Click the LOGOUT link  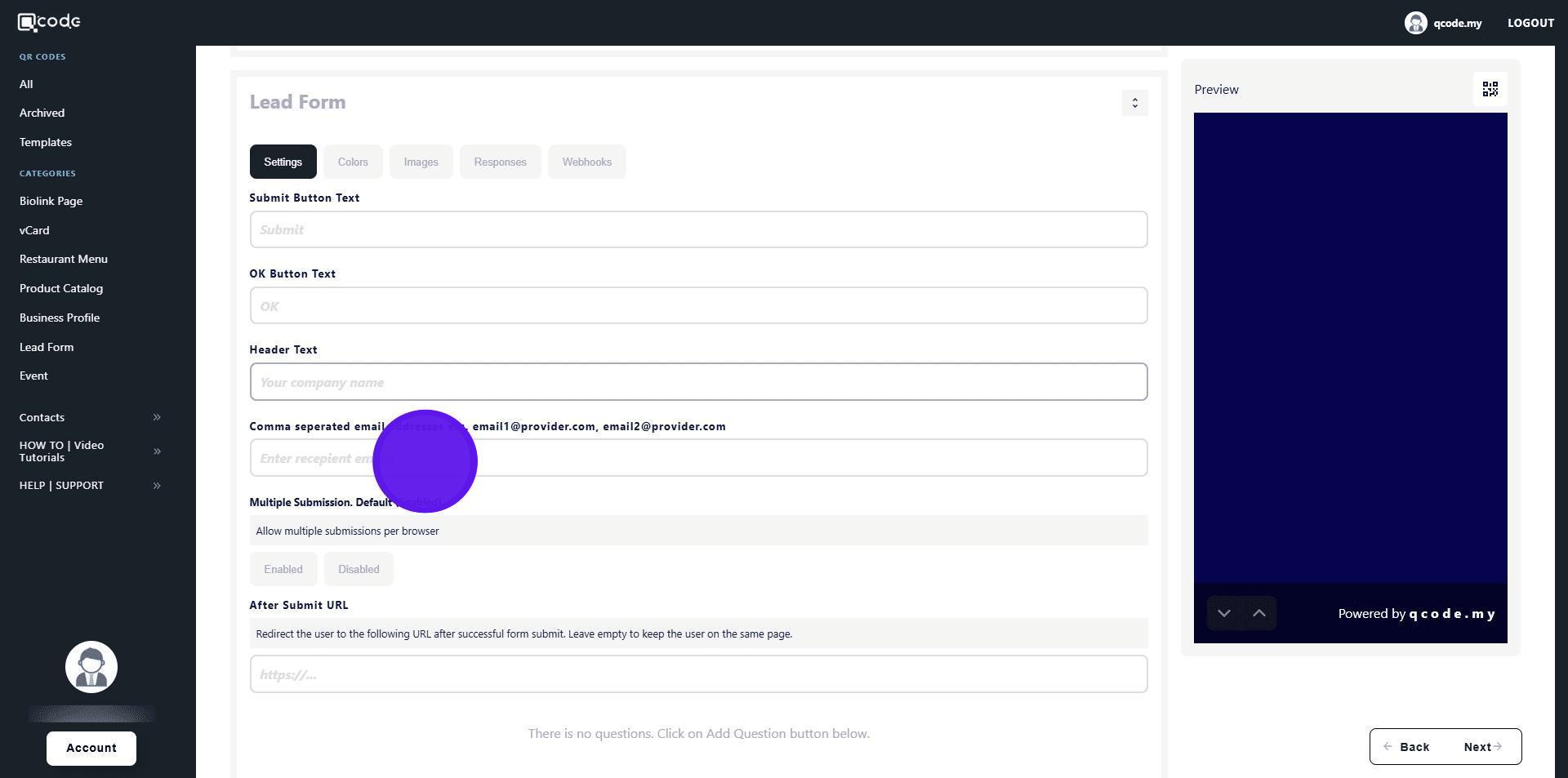pyautogui.click(x=1530, y=23)
